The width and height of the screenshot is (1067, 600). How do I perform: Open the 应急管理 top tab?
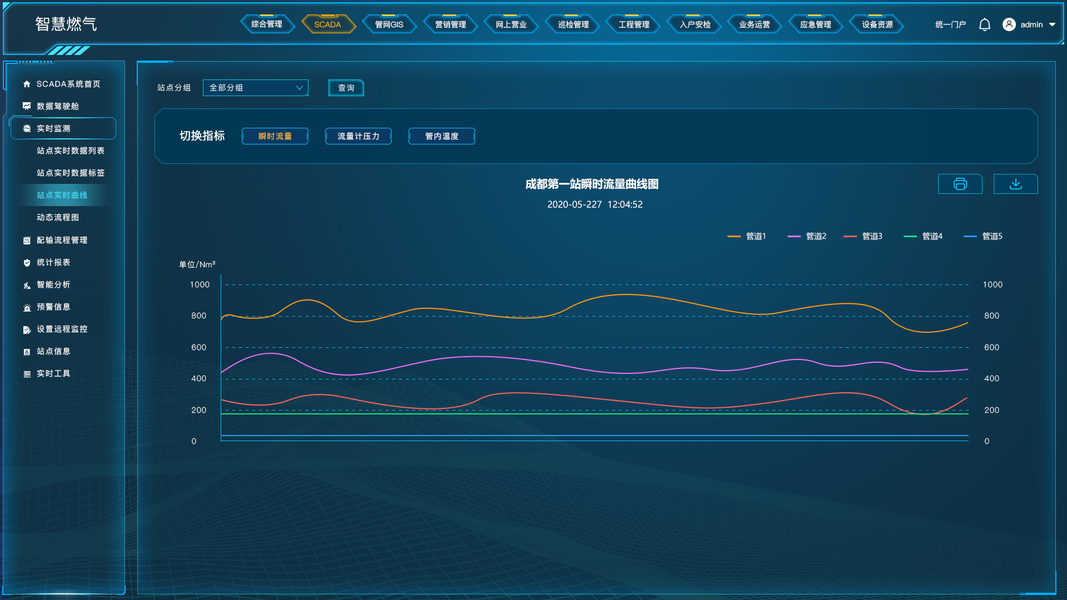[x=816, y=24]
